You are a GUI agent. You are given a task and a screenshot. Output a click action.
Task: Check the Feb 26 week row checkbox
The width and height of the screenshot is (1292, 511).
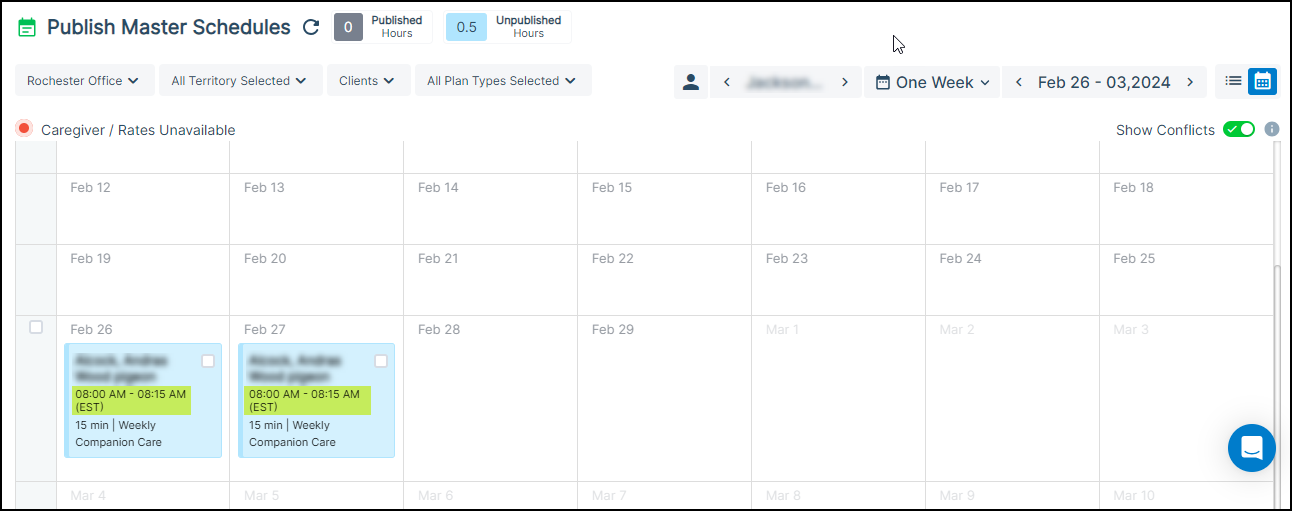tap(36, 327)
